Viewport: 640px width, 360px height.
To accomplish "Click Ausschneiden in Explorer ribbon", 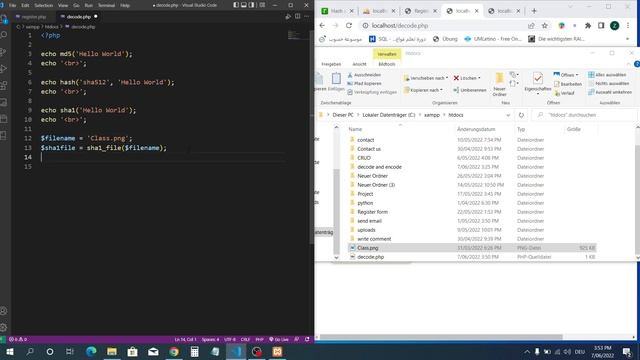I will pyautogui.click(x=364, y=75).
